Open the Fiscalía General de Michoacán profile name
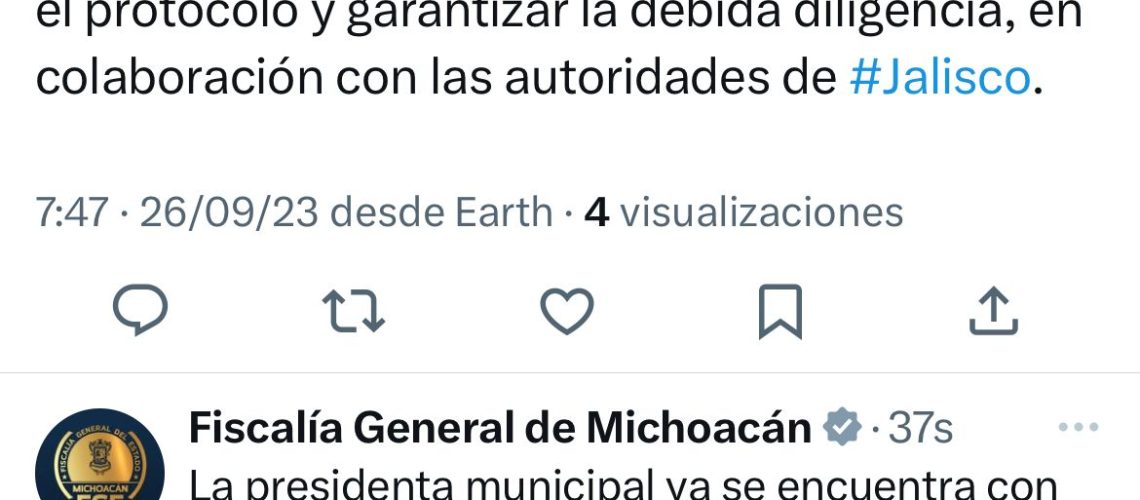Image resolution: width=1140 pixels, height=500 pixels. [500, 428]
